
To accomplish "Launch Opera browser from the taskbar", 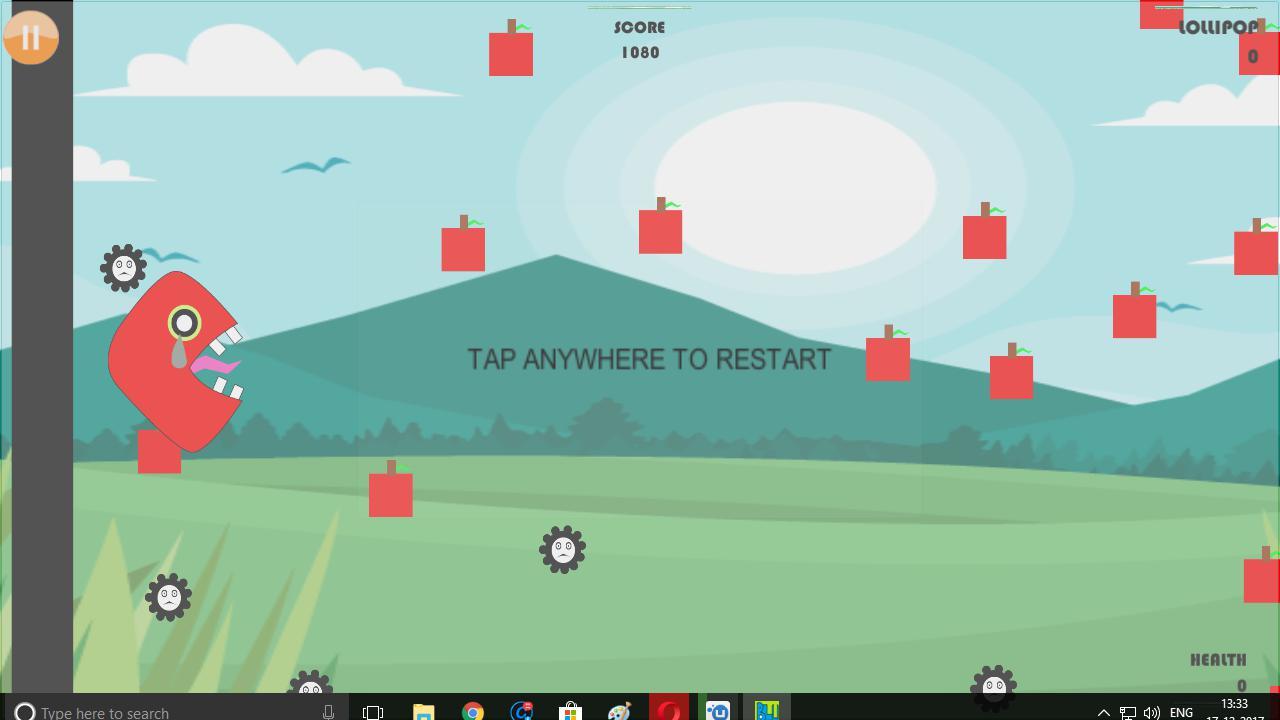I will [668, 711].
